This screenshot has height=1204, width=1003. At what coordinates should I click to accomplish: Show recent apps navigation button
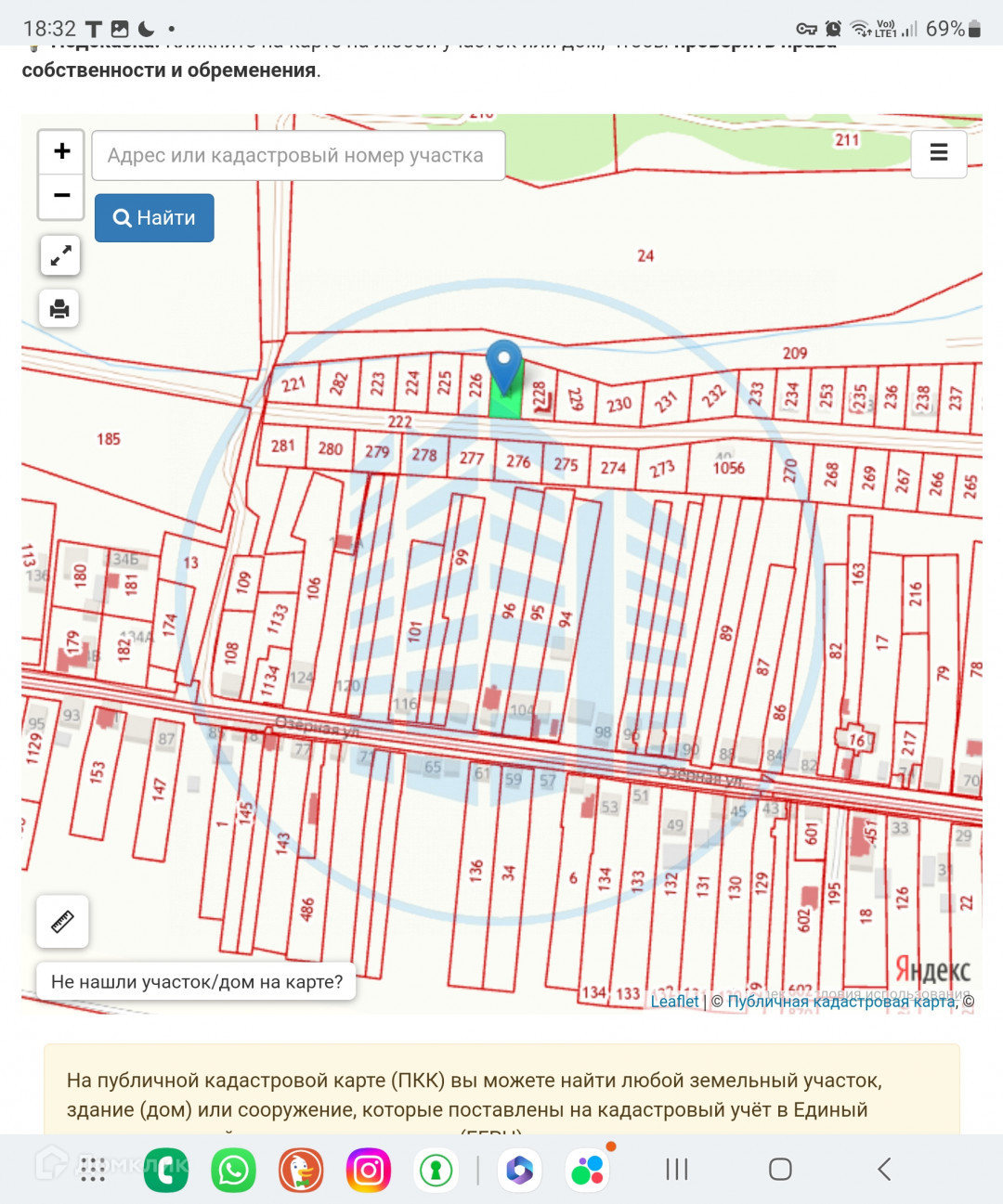coord(677,1170)
